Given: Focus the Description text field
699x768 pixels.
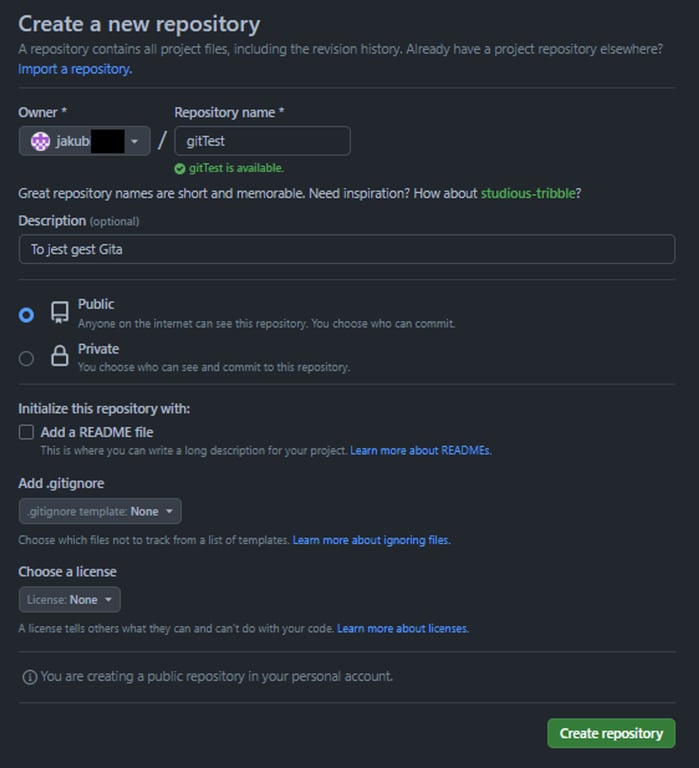Looking at the screenshot, I should point(347,249).
